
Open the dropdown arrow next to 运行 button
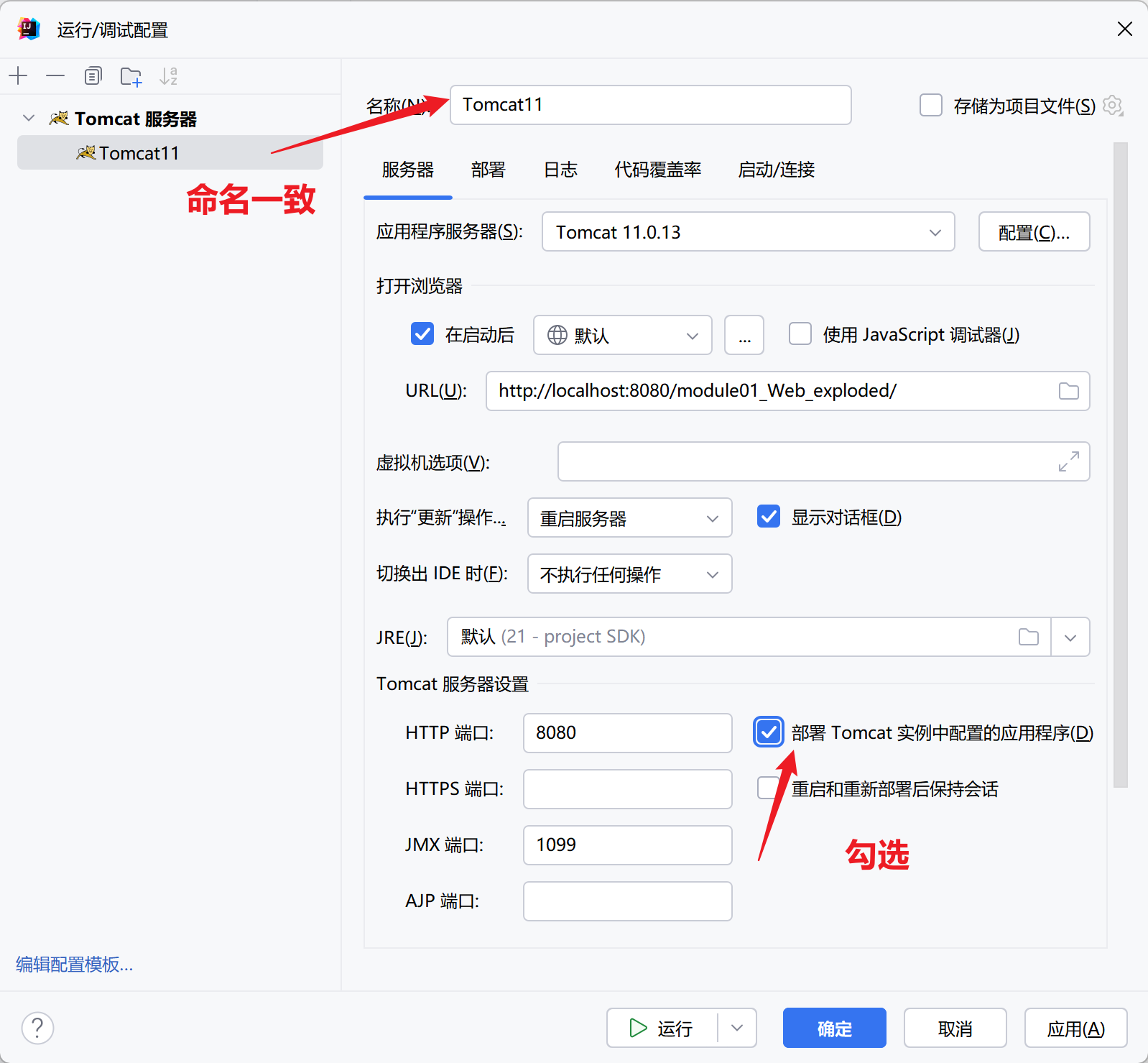point(737,1028)
